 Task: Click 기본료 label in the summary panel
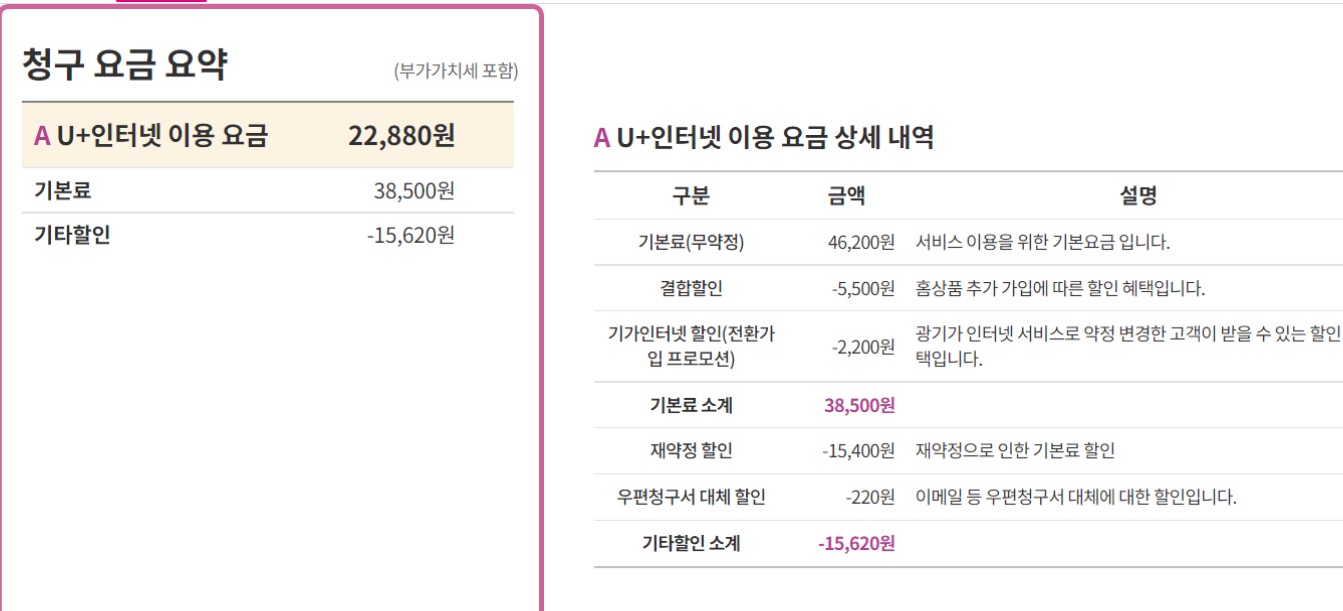coord(63,190)
